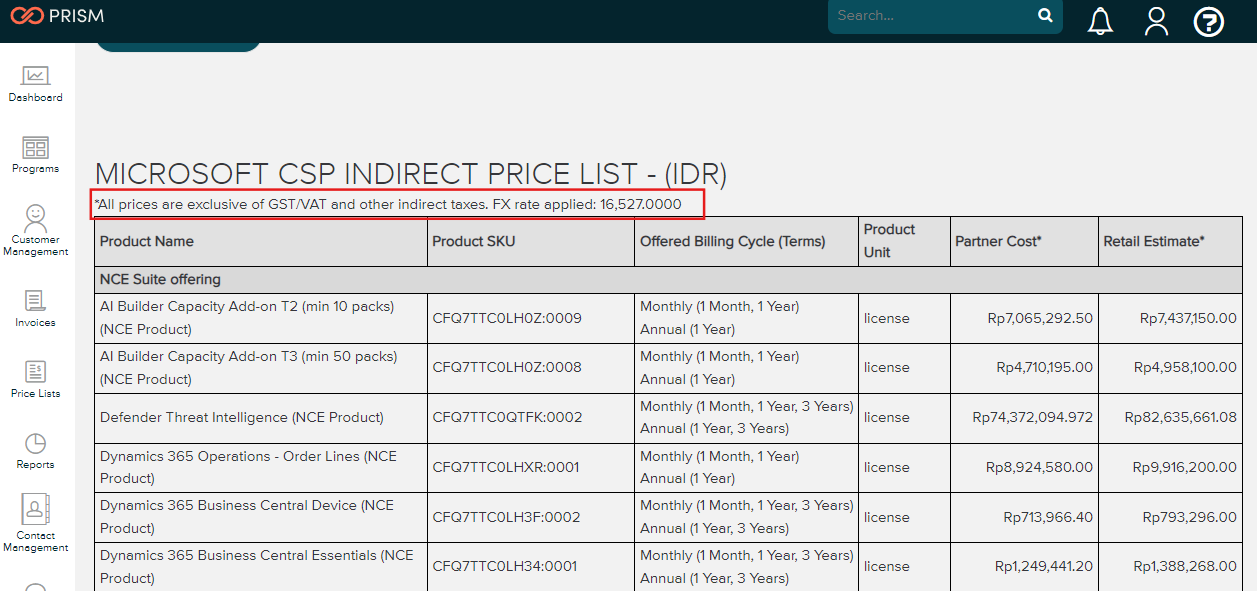Click retail estimate Rp4,958,100.00
The image size is (1257, 591).
[1185, 368]
